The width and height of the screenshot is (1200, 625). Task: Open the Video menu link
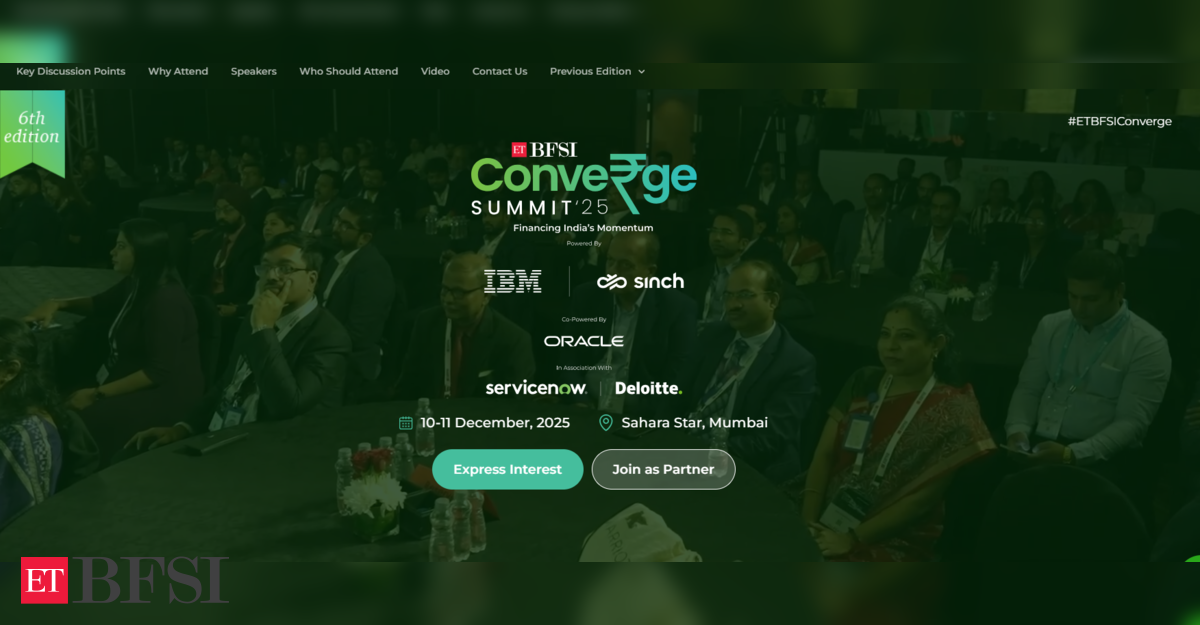(435, 71)
